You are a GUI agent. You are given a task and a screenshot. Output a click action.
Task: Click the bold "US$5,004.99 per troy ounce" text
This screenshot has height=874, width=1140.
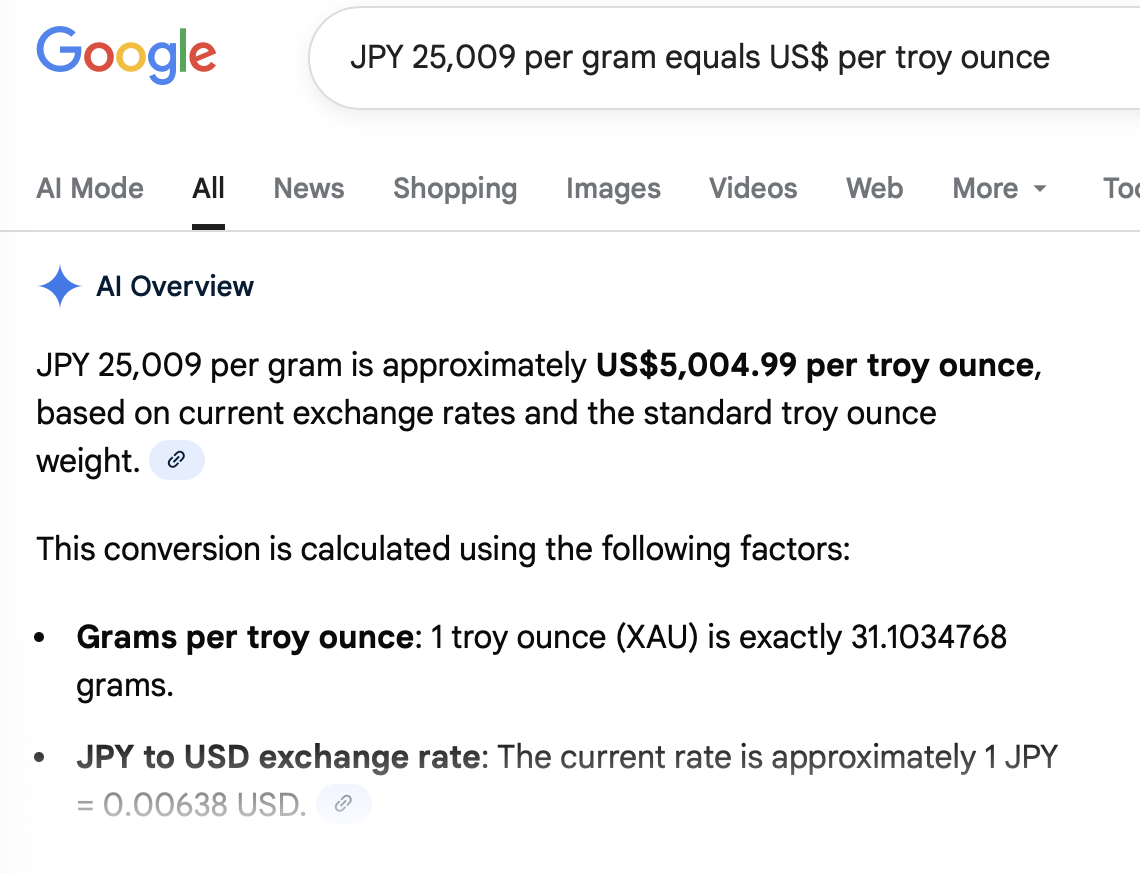pos(814,366)
